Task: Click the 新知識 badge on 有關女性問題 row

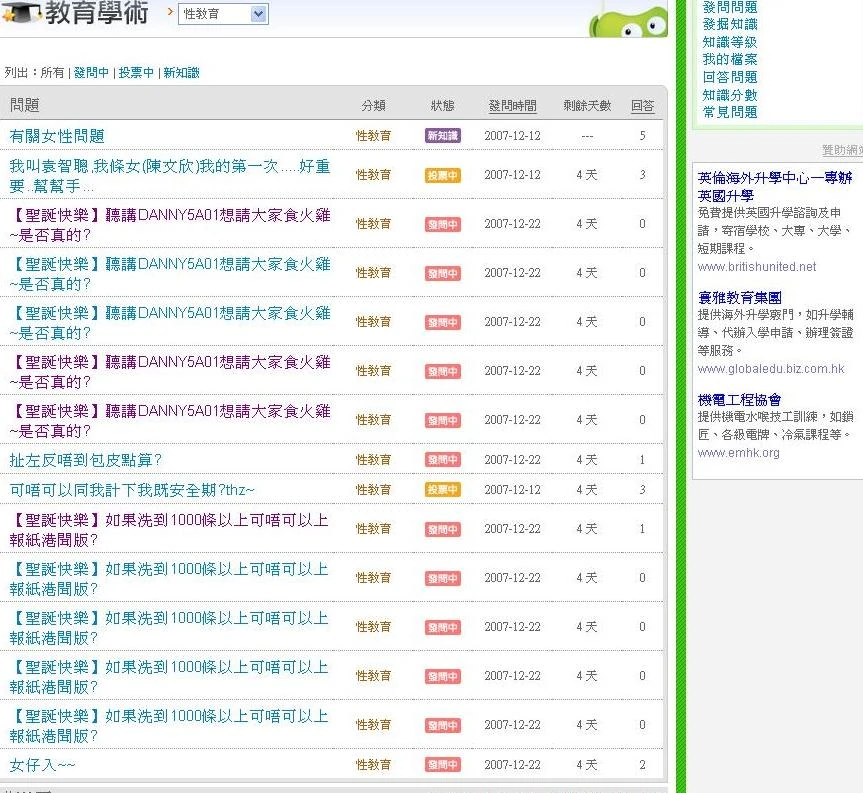Action: pos(442,135)
